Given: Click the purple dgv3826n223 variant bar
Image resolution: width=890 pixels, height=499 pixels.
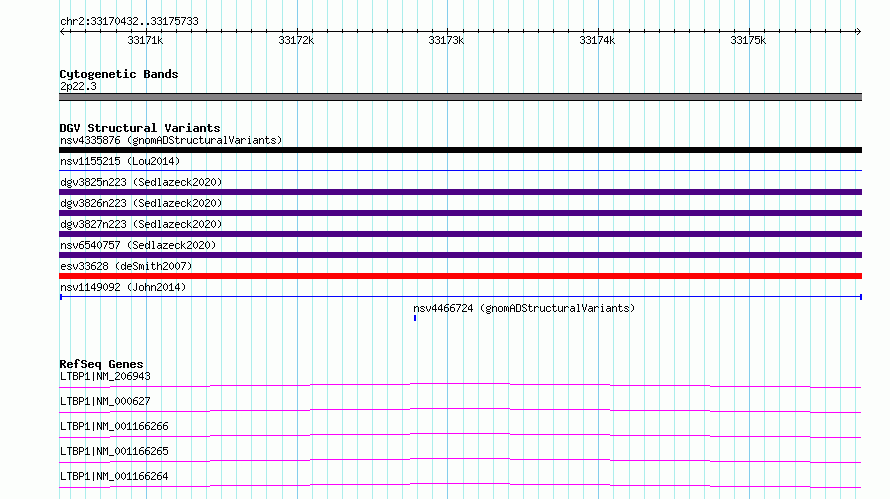Looking at the screenshot, I should [460, 213].
